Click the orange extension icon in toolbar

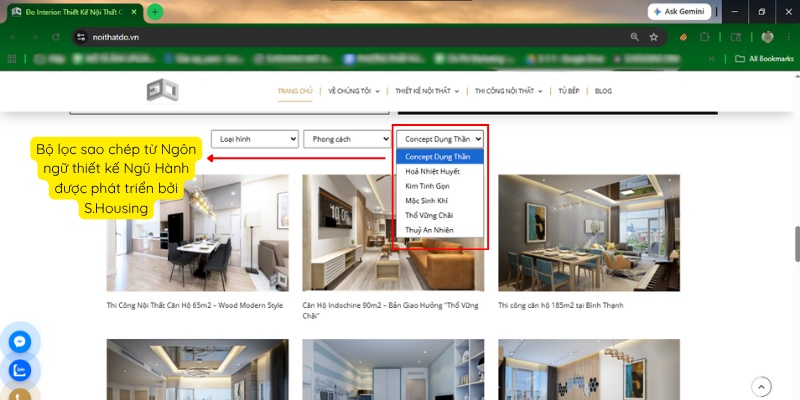[x=683, y=37]
